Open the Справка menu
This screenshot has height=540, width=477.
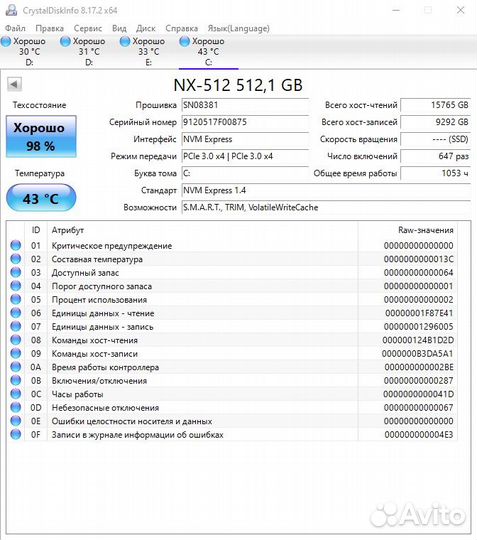point(182,28)
